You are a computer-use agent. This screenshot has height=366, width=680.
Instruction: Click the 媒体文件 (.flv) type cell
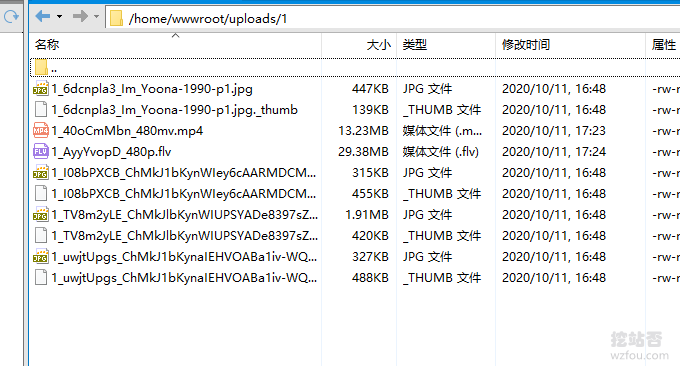441,152
